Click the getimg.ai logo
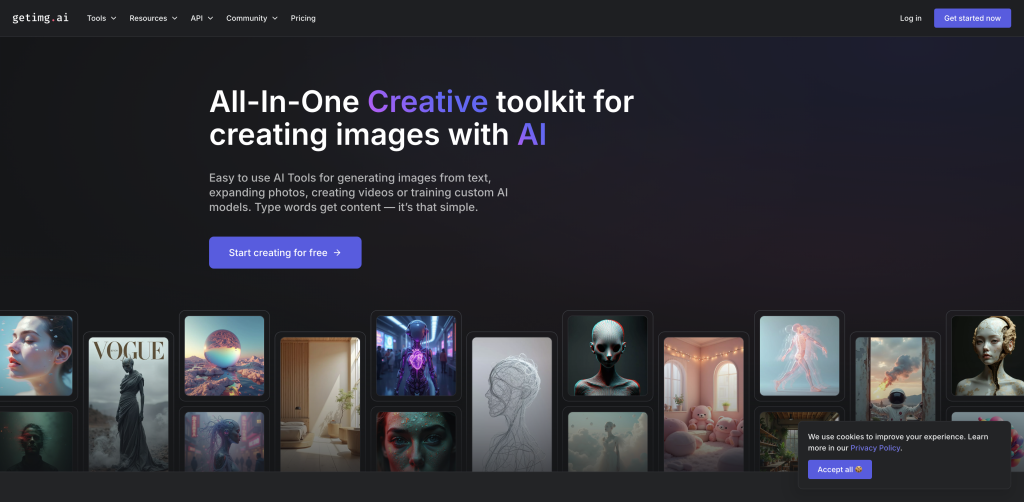This screenshot has width=1024, height=502. click(x=40, y=18)
